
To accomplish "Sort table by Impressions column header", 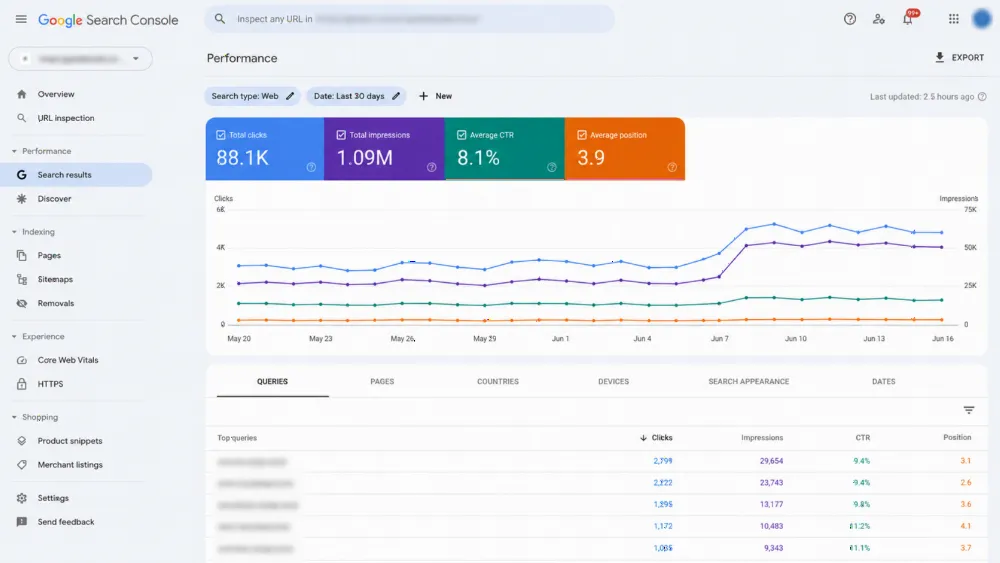I will point(761,438).
